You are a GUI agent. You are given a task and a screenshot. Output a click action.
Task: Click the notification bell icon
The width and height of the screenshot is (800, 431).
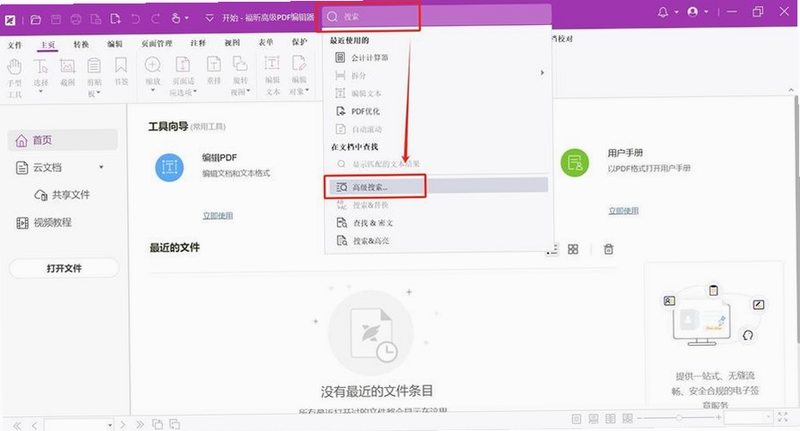(x=663, y=12)
